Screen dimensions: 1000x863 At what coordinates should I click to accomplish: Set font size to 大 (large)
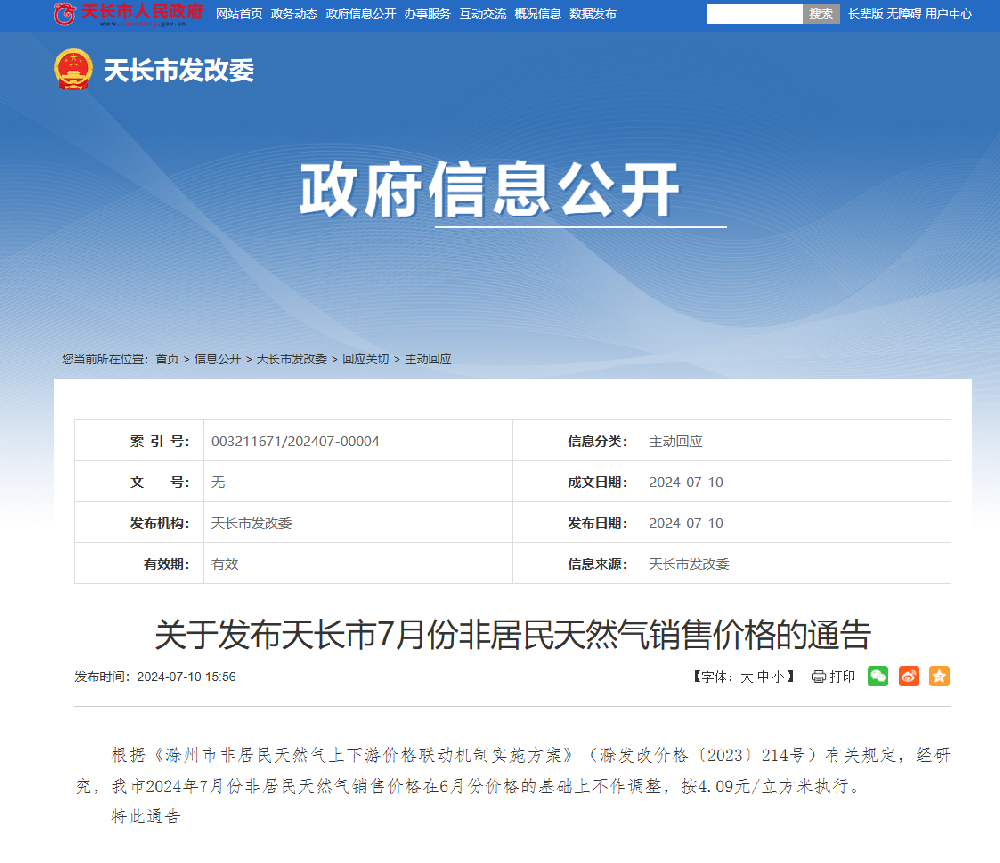pyautogui.click(x=747, y=677)
